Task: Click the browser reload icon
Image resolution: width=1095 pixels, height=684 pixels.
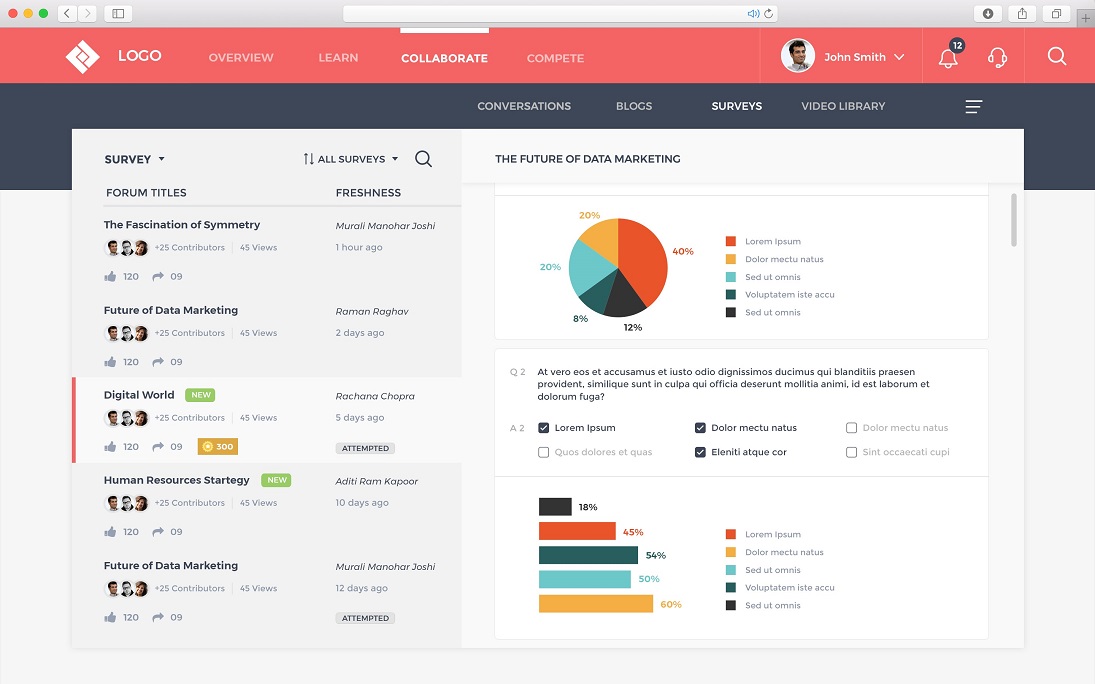Action: click(x=768, y=13)
